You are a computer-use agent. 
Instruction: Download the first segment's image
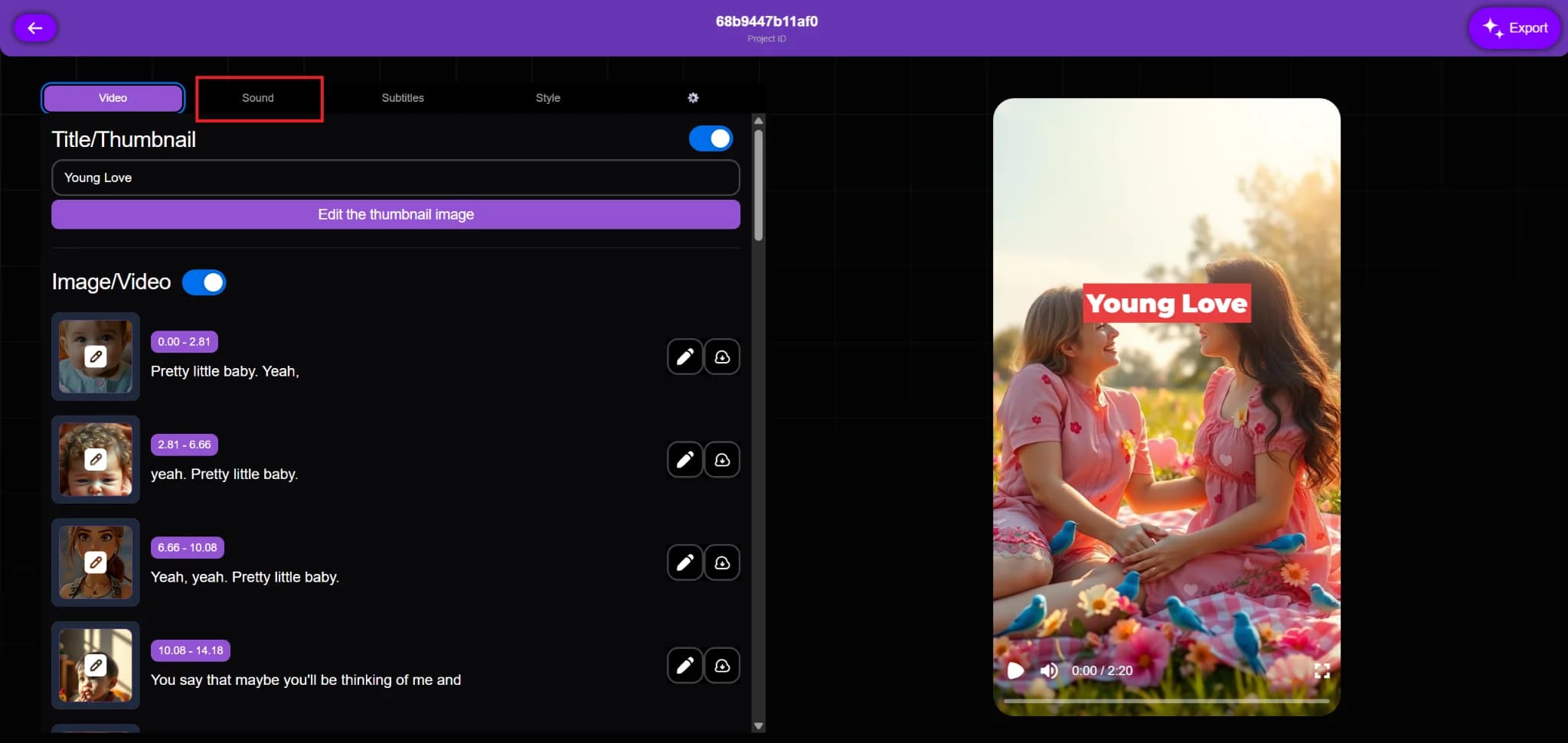(x=722, y=357)
